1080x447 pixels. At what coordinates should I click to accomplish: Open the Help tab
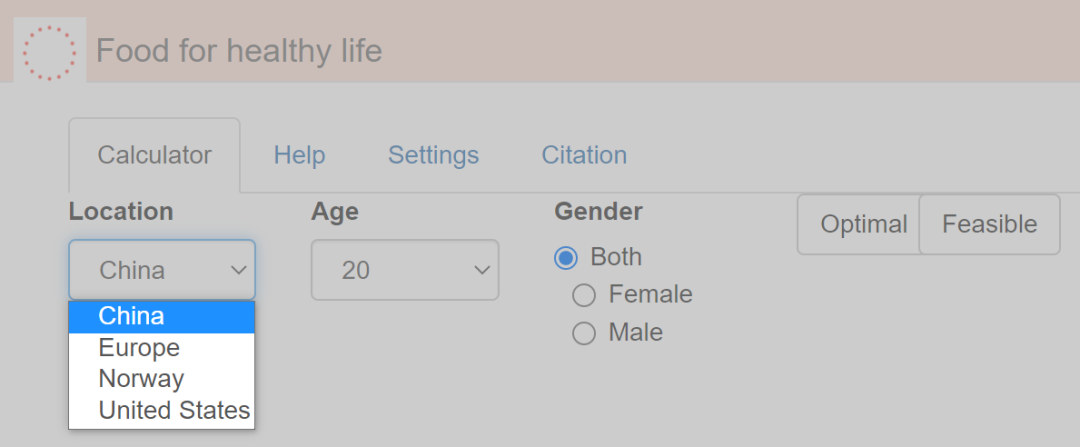299,156
